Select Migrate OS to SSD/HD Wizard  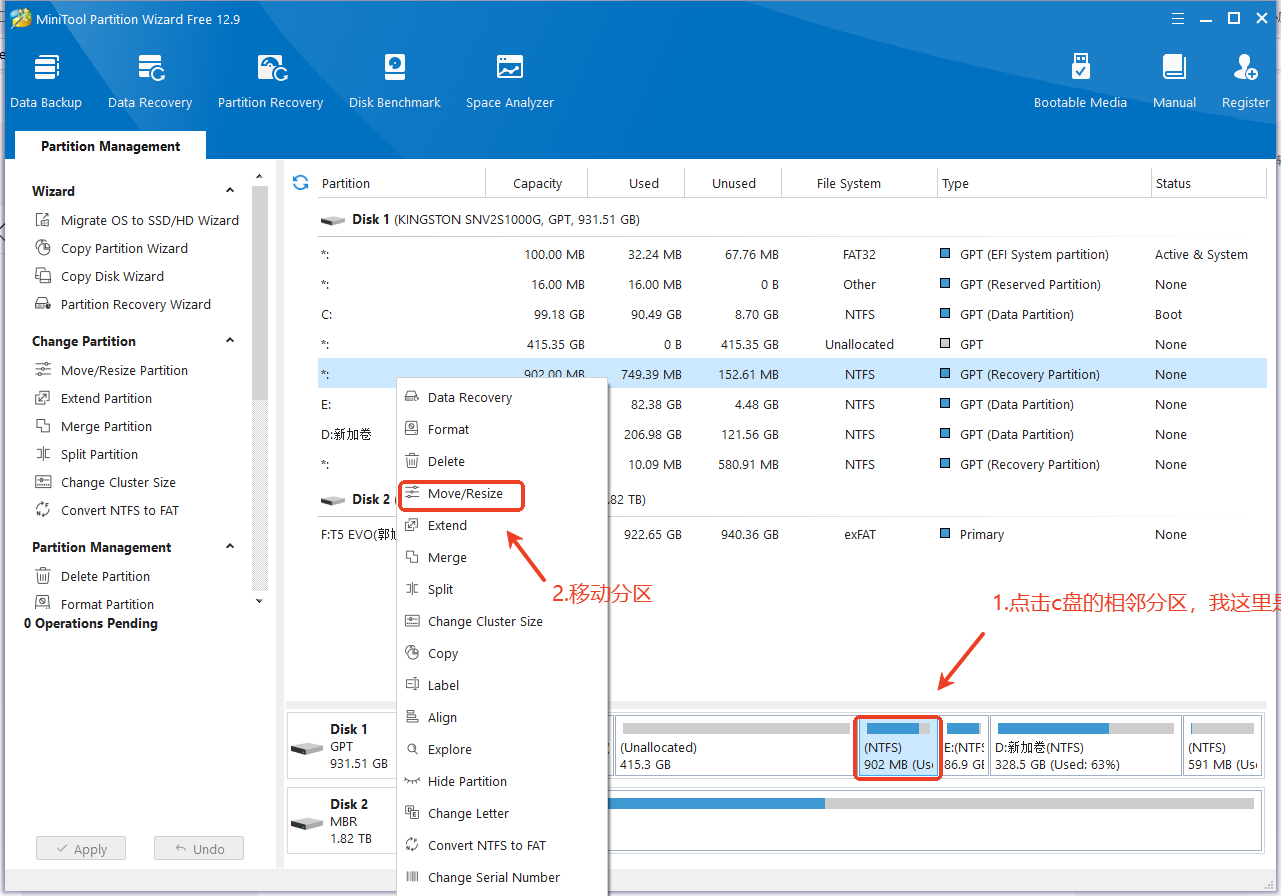coord(137,220)
